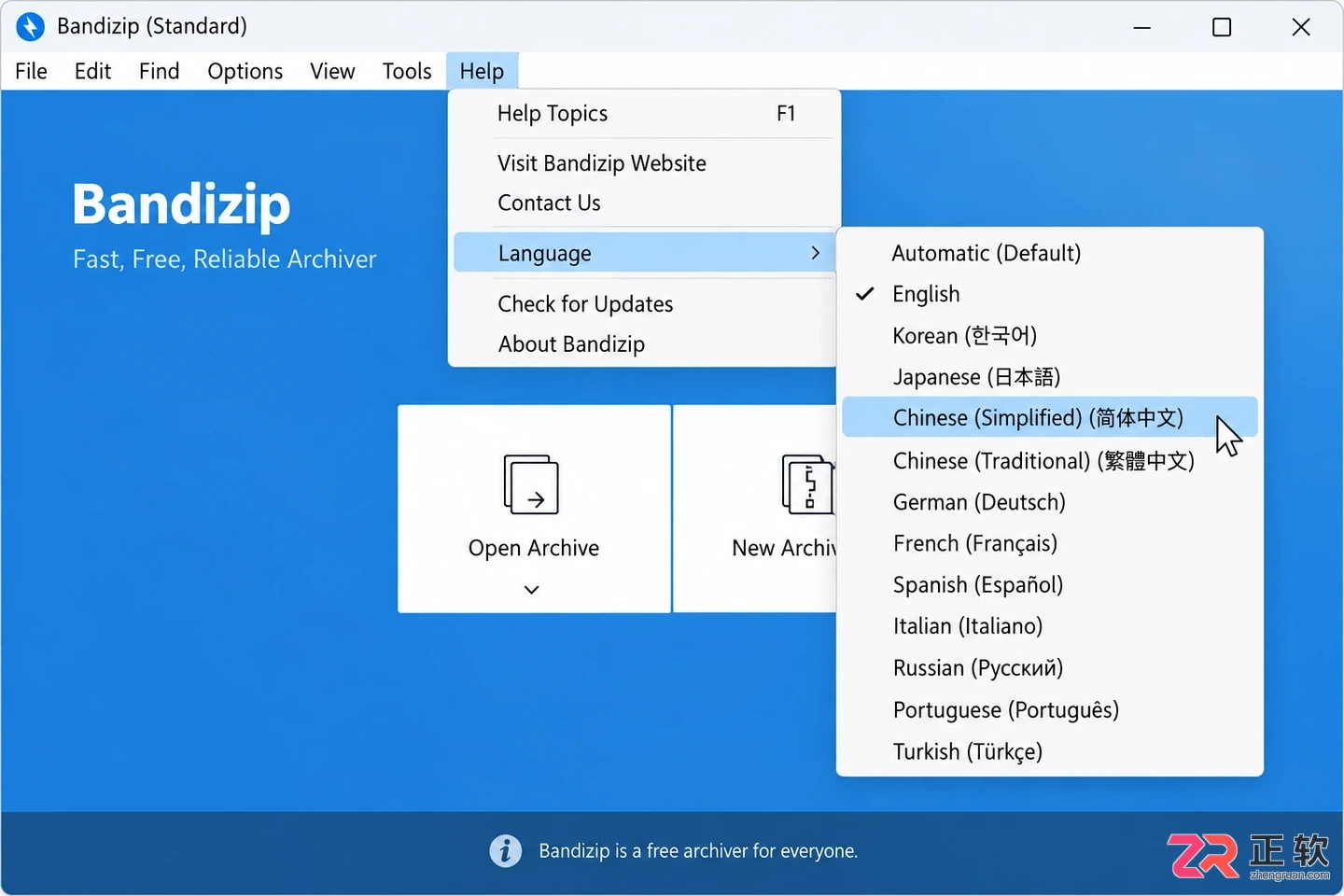1344x896 pixels.
Task: Open the Language submenu arrow
Action: (816, 253)
